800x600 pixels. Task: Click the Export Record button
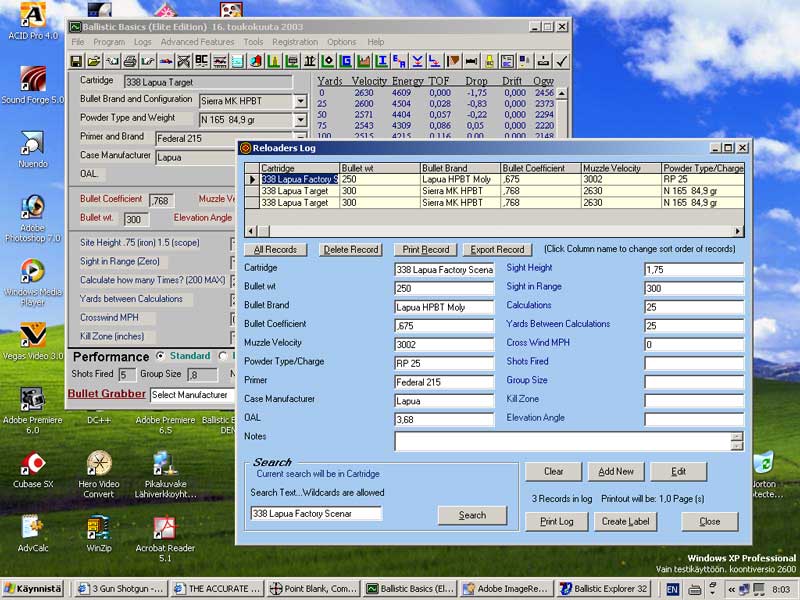pos(497,249)
